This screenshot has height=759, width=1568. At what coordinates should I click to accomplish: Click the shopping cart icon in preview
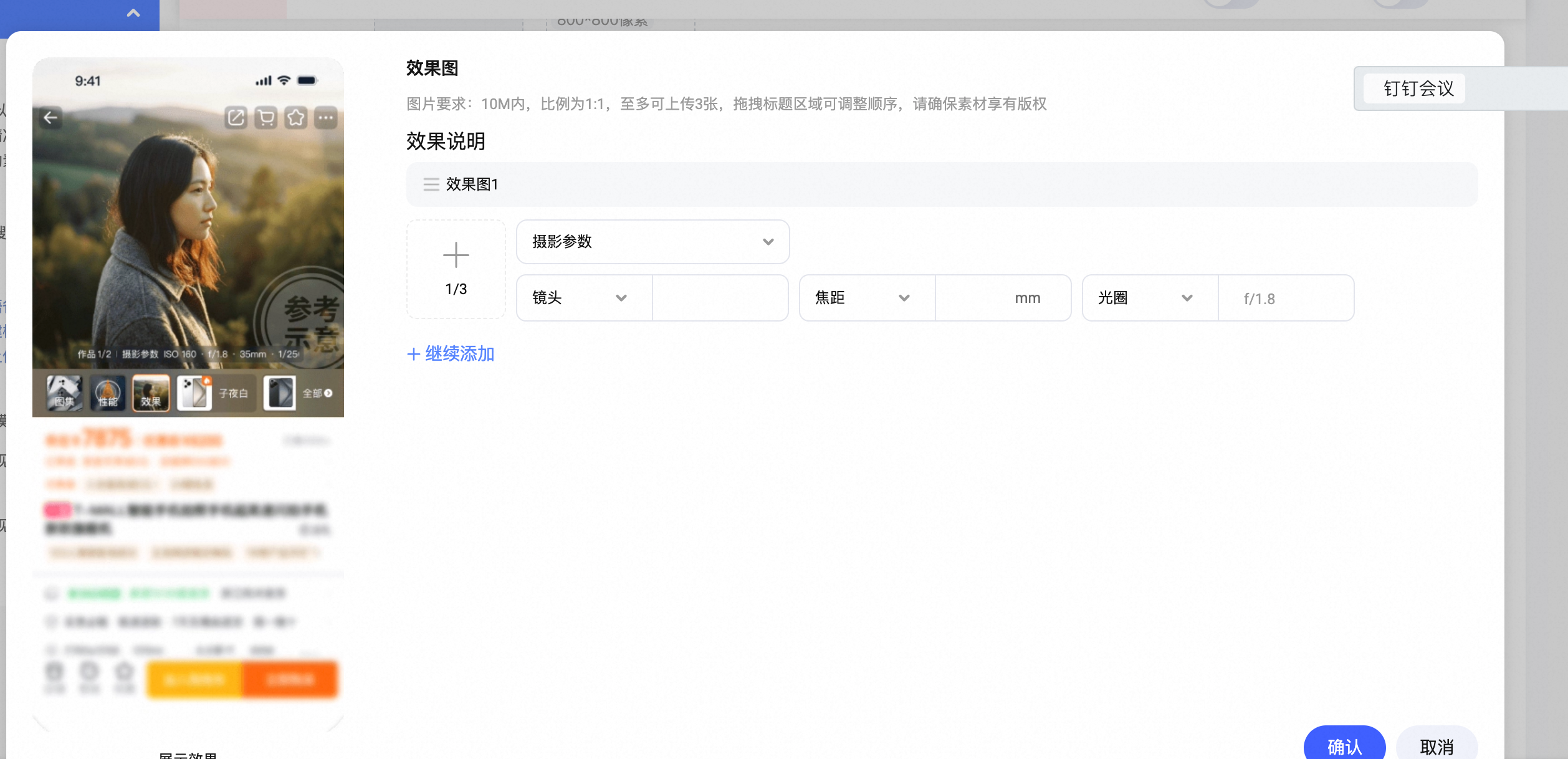click(266, 118)
